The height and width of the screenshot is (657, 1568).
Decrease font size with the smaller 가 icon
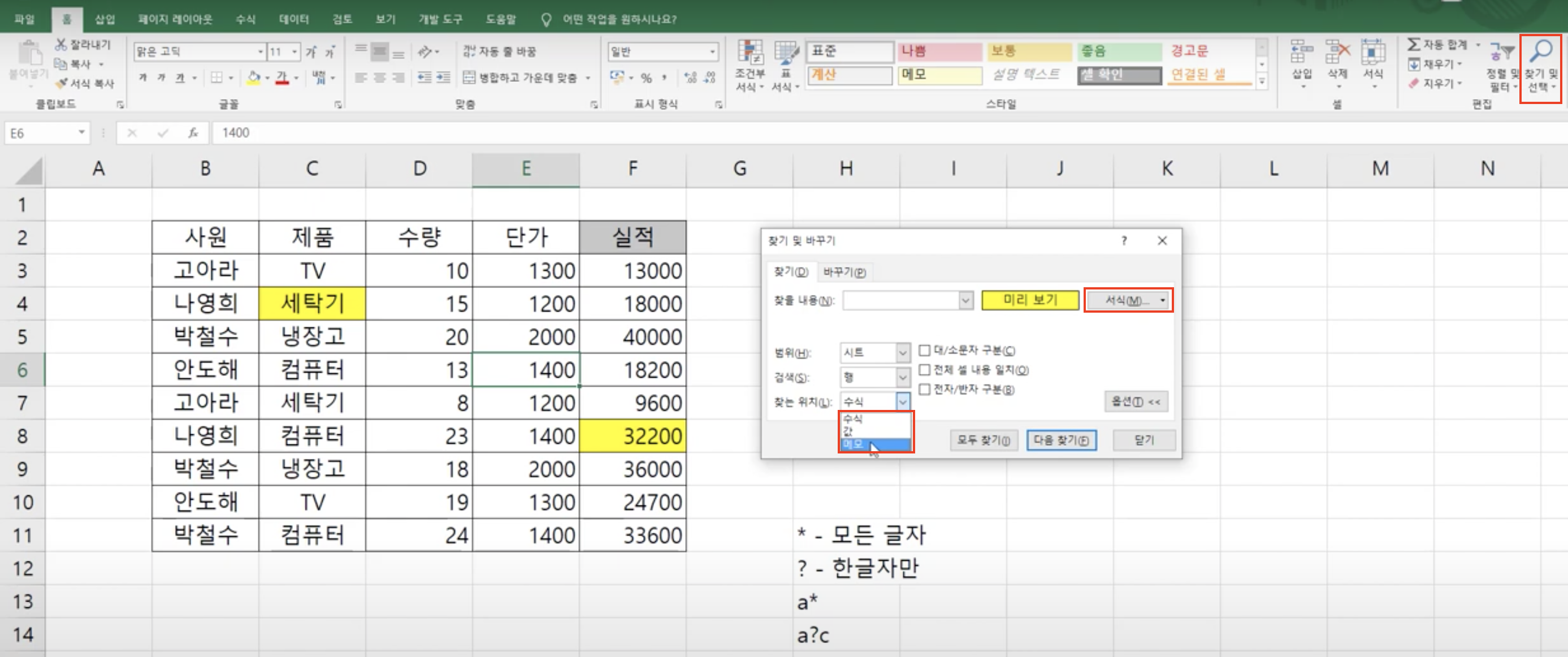(x=330, y=52)
